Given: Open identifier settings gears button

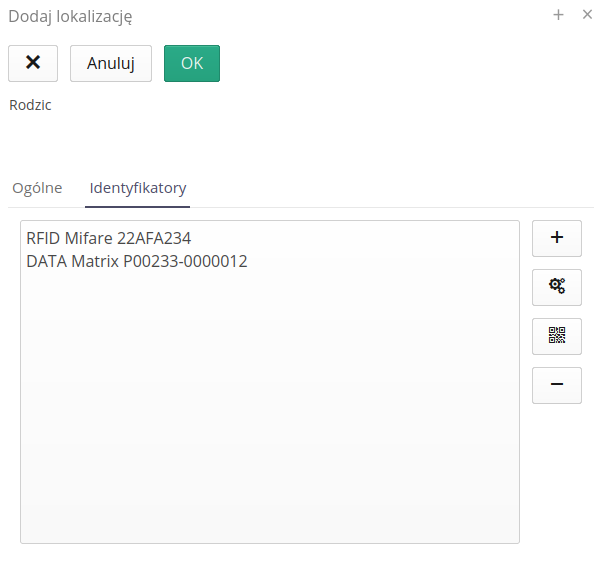Looking at the screenshot, I should [x=557, y=287].
